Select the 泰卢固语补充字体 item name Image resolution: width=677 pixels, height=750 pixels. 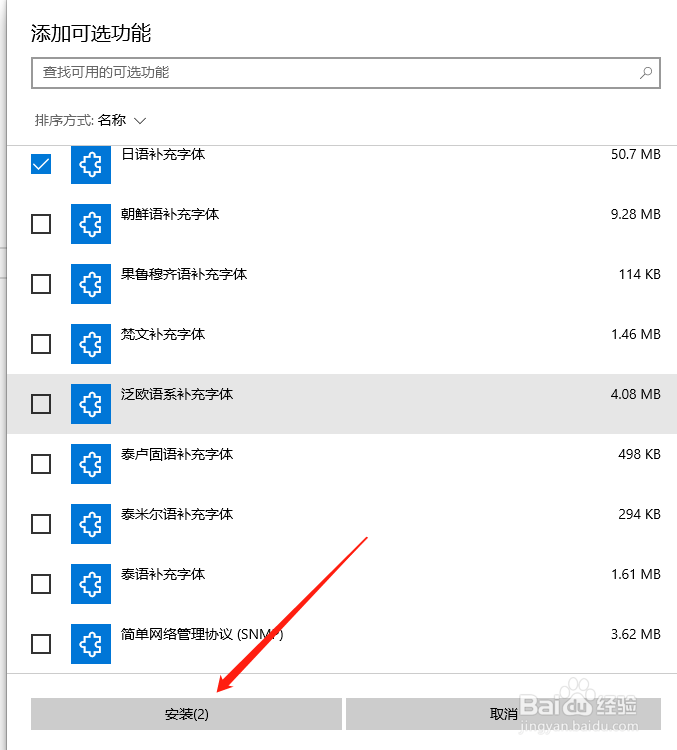click(177, 454)
